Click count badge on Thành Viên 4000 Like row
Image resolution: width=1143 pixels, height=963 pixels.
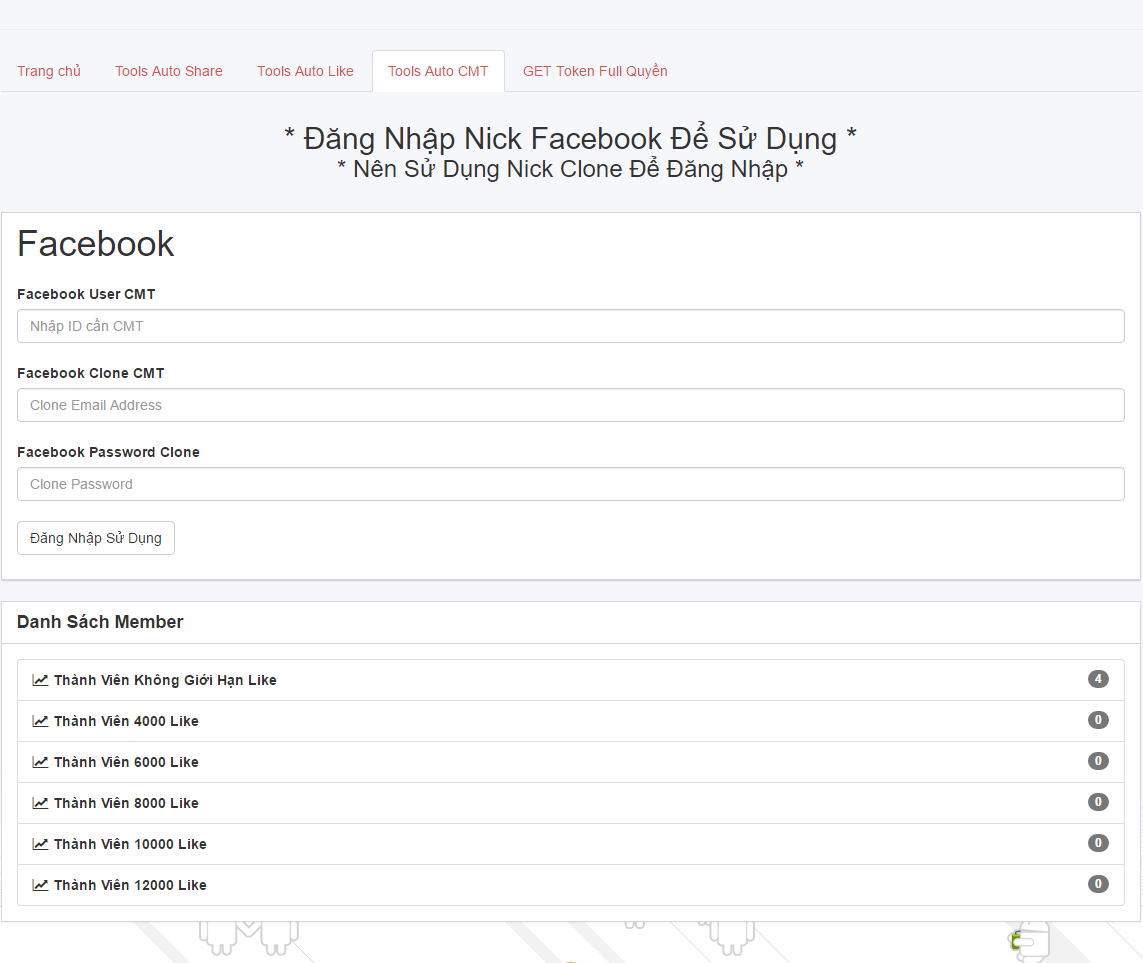tap(1098, 720)
